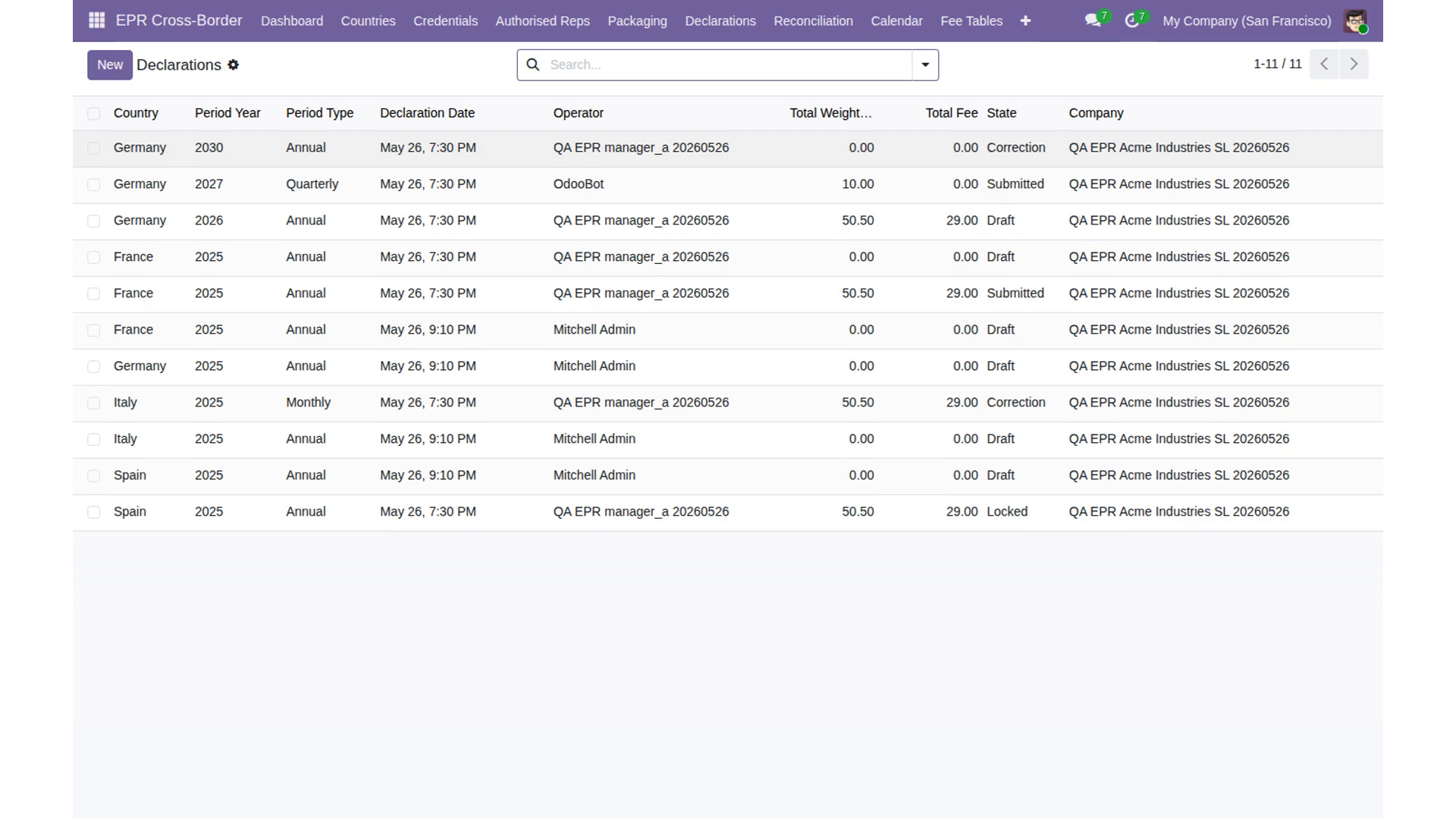The image size is (1456, 819).
Task: Open the user avatar menu
Action: [x=1355, y=20]
